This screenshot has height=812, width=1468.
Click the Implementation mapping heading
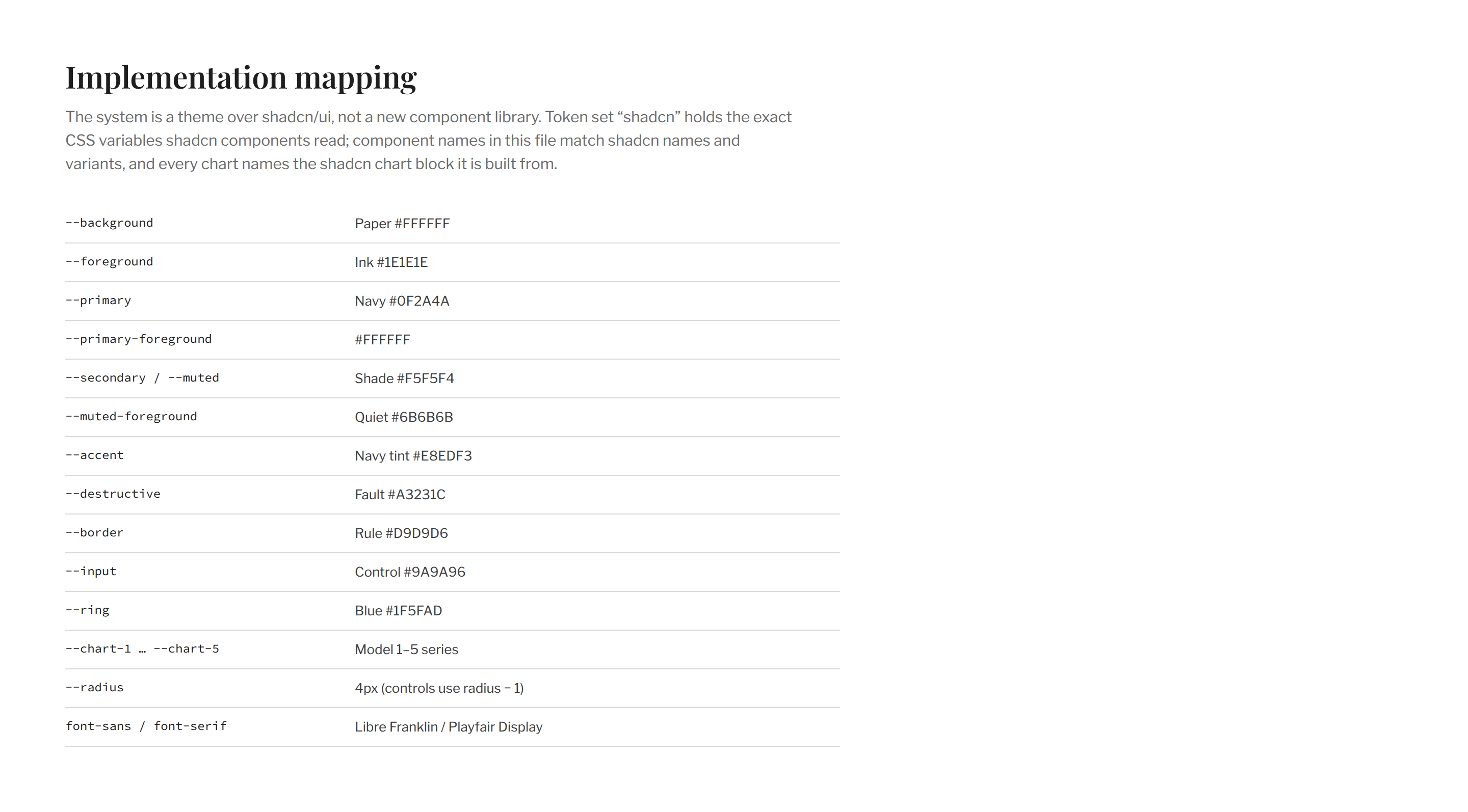pos(241,77)
